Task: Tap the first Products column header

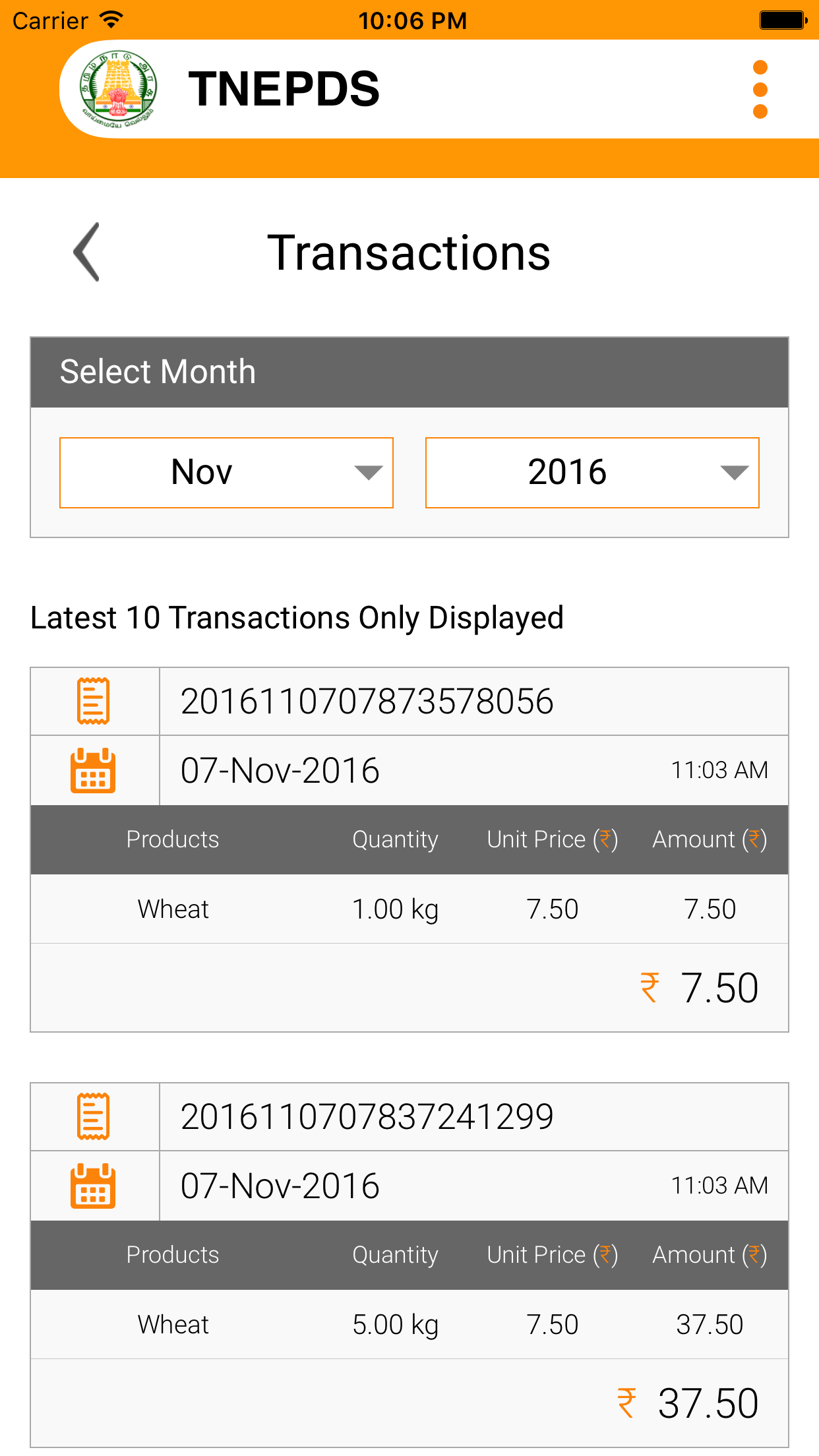Action: pos(173,839)
